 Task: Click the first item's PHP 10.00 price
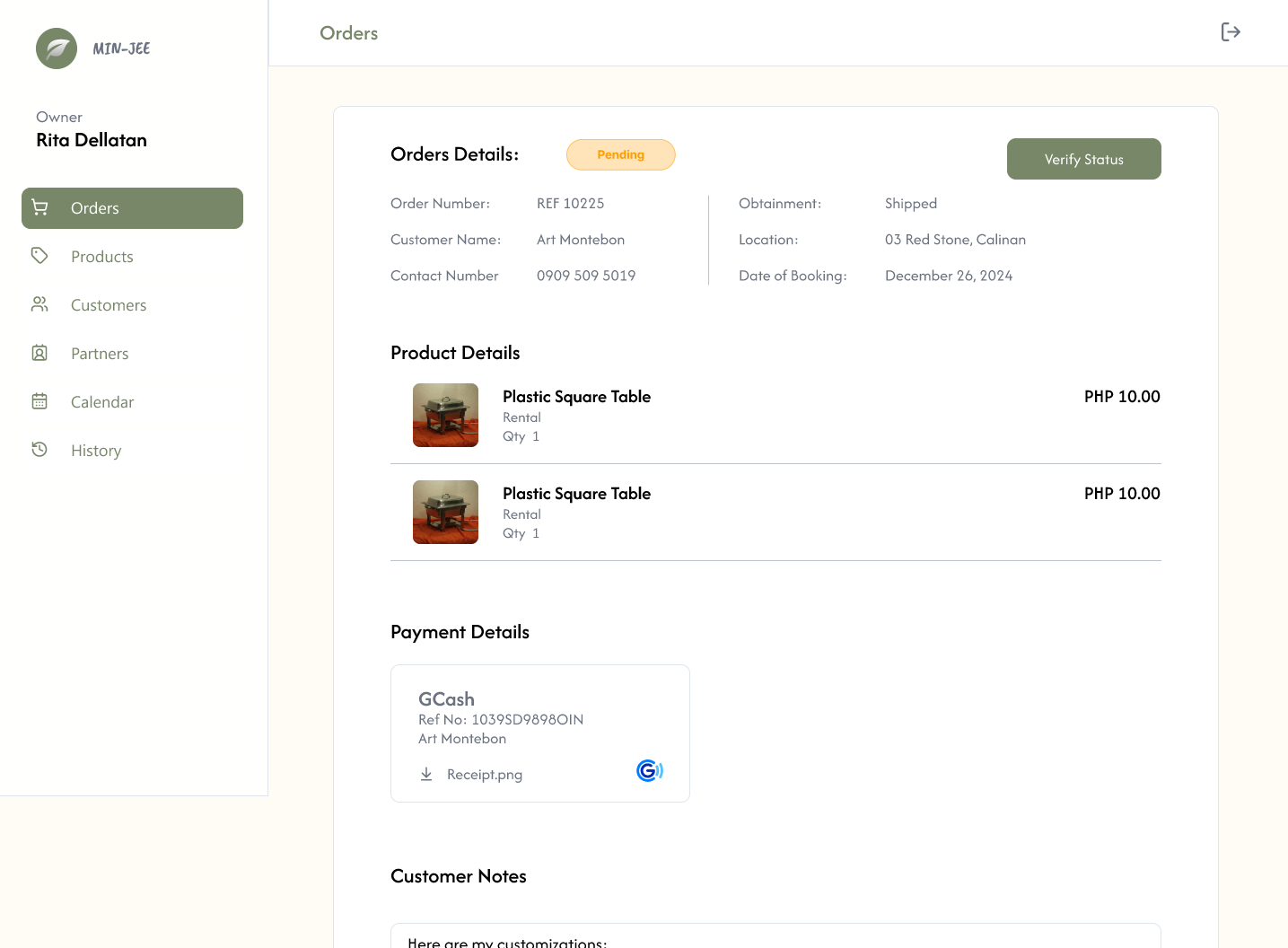coord(1122,397)
